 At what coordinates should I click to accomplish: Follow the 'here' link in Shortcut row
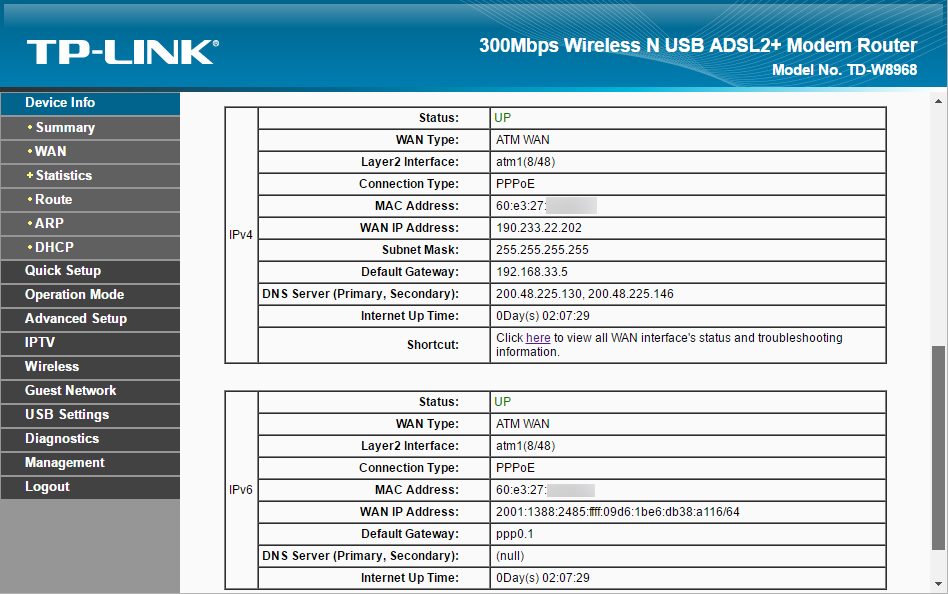click(538, 338)
